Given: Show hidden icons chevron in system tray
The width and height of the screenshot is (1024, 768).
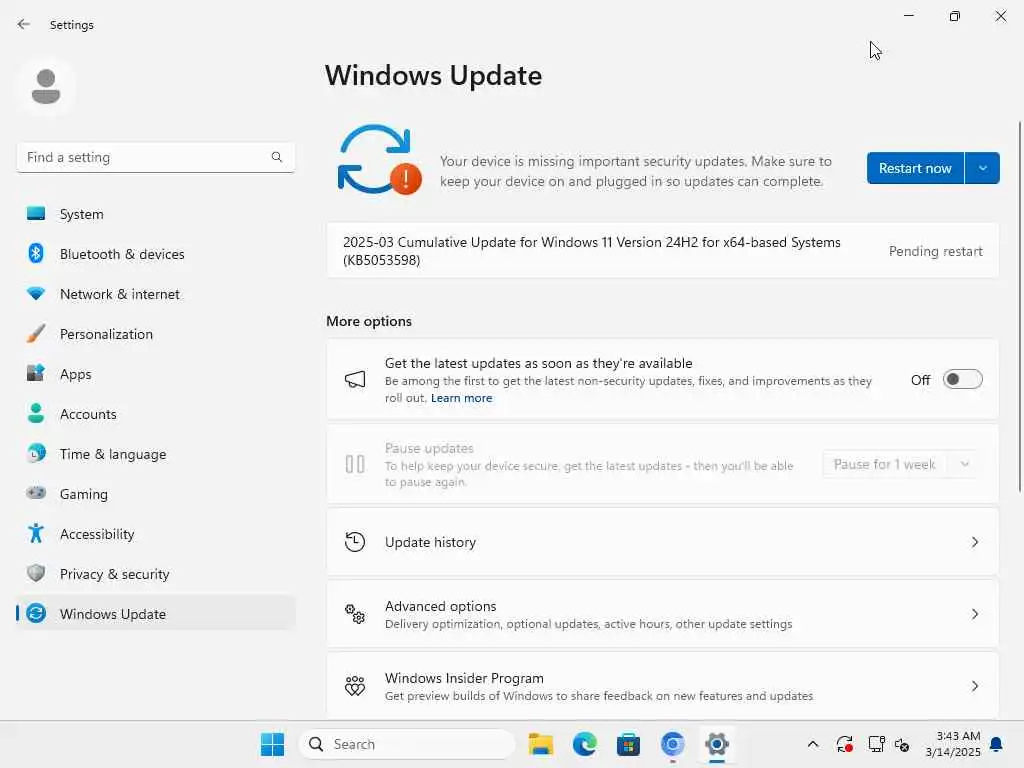Looking at the screenshot, I should point(813,744).
